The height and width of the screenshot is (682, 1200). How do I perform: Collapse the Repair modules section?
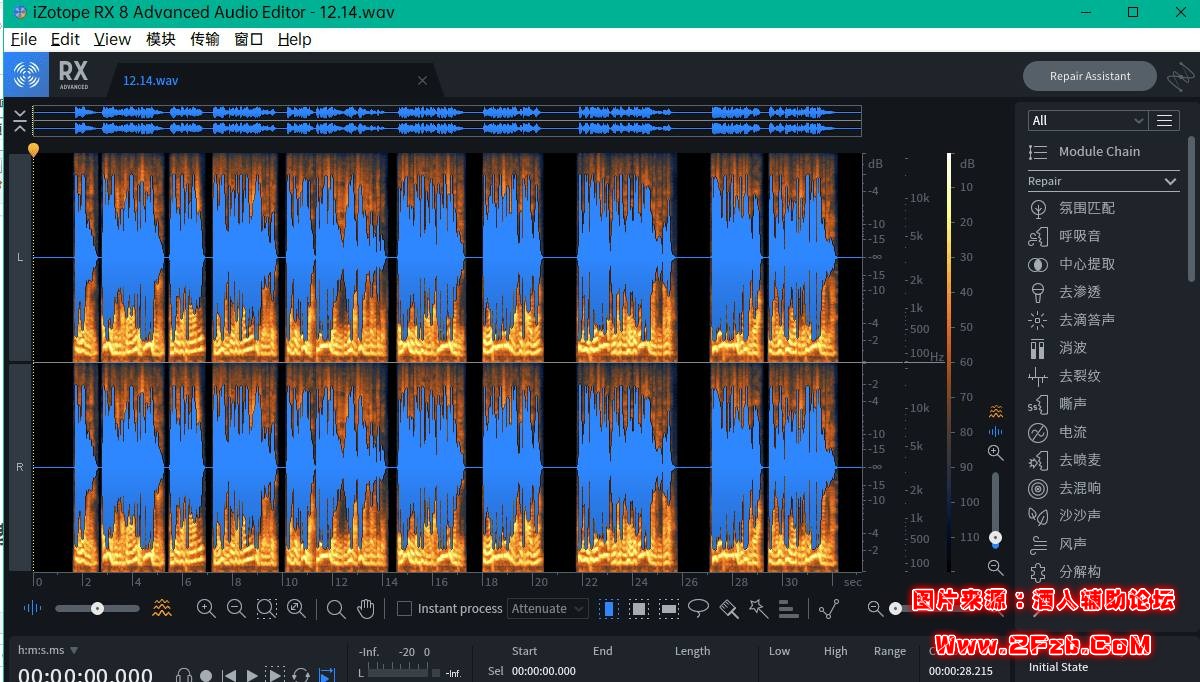pyautogui.click(x=1170, y=181)
